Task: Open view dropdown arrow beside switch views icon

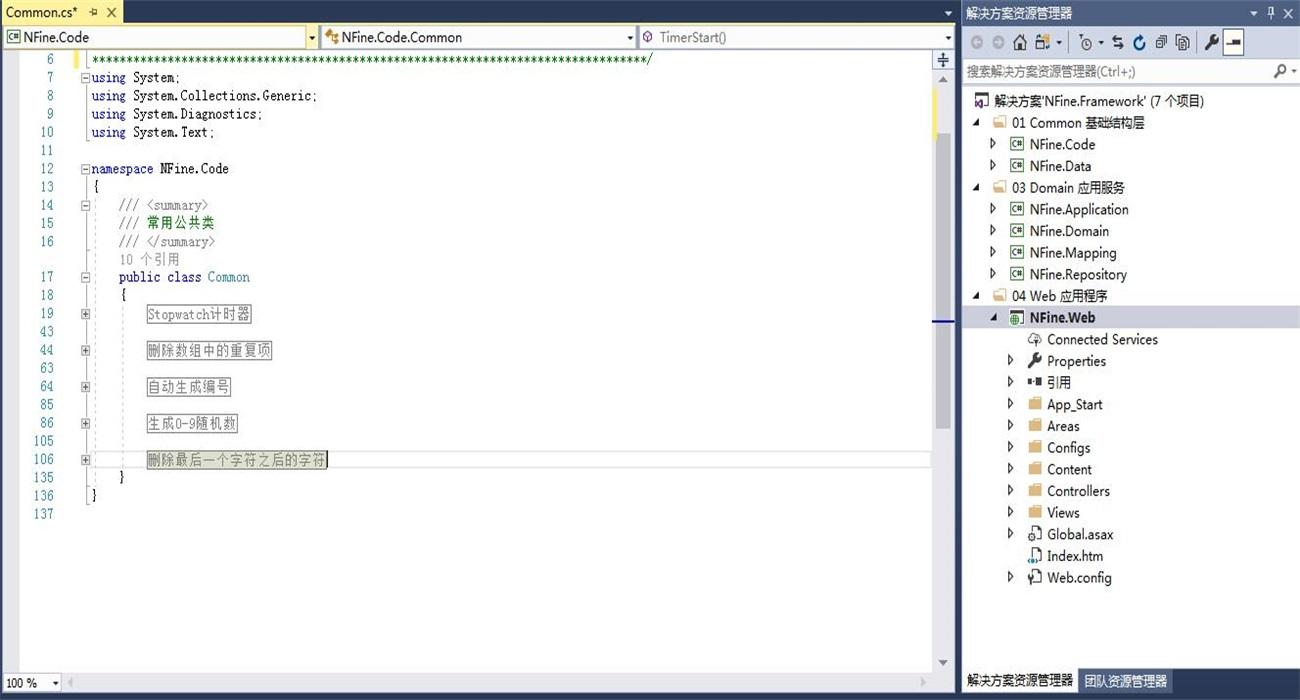Action: (x=1058, y=42)
